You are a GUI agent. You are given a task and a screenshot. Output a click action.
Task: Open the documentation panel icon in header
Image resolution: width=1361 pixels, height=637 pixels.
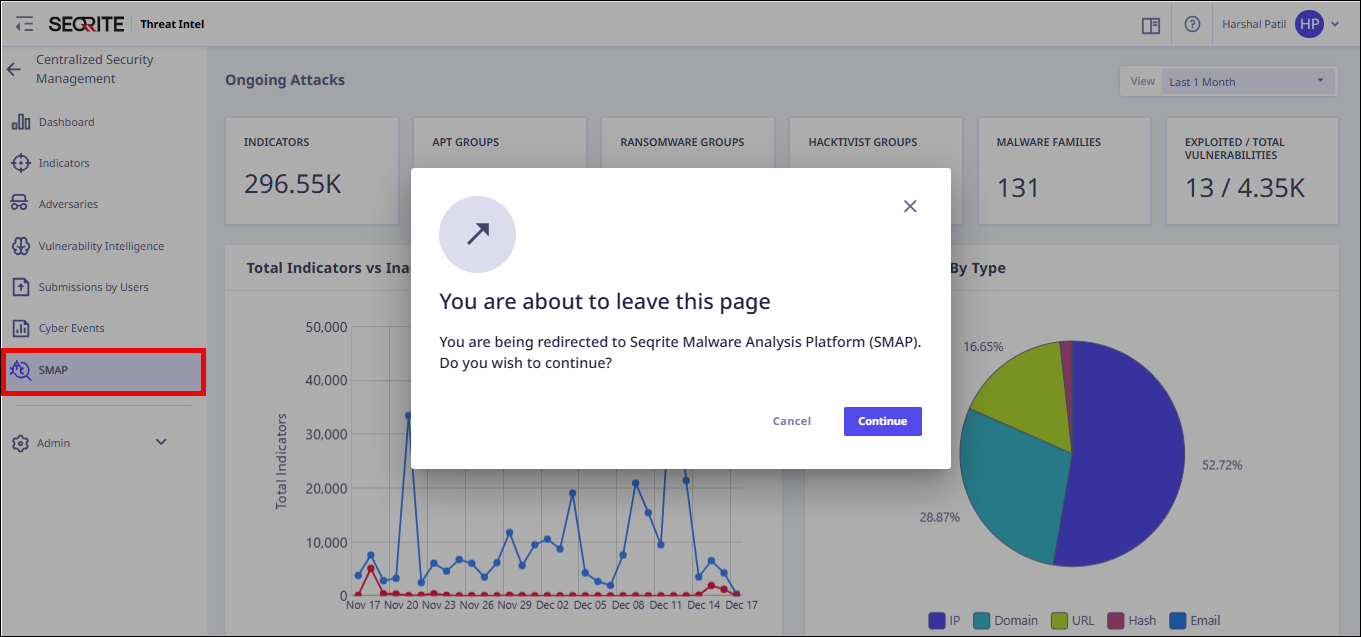click(x=1150, y=25)
